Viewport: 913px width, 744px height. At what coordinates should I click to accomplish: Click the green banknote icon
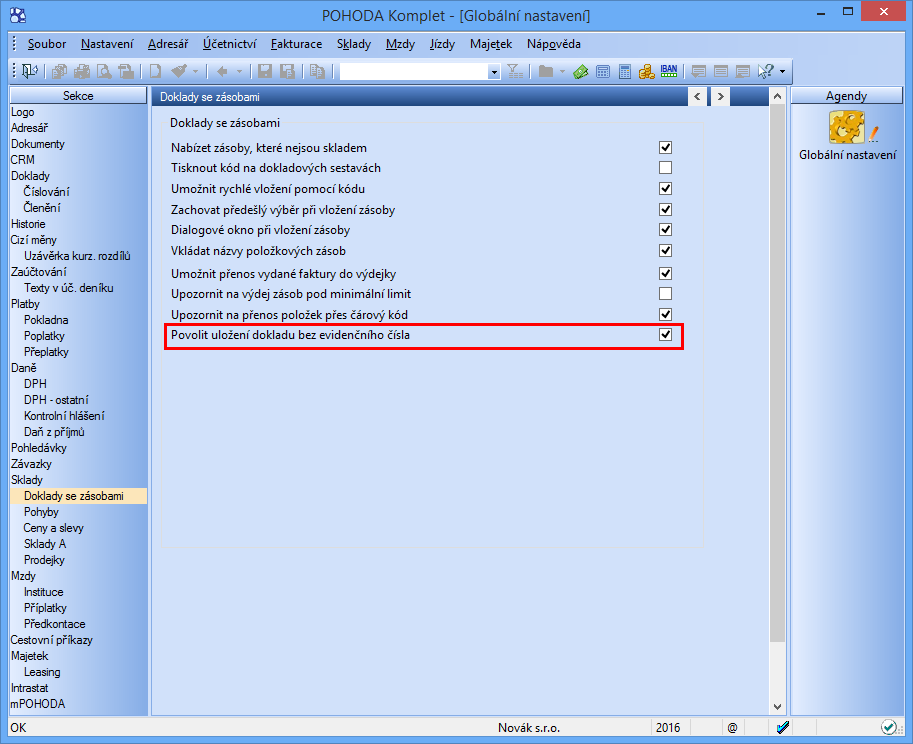581,72
